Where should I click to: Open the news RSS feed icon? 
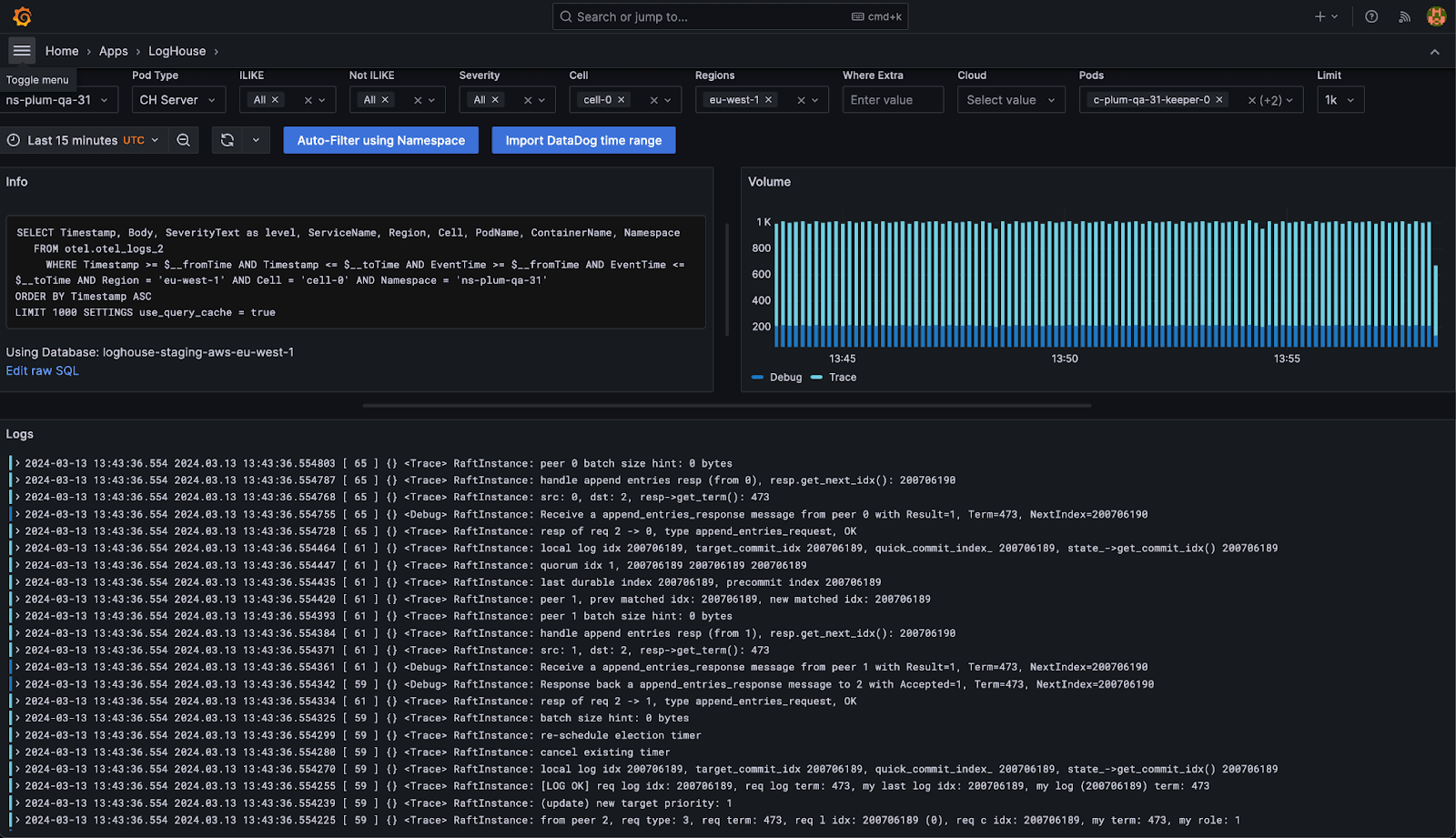(1404, 16)
